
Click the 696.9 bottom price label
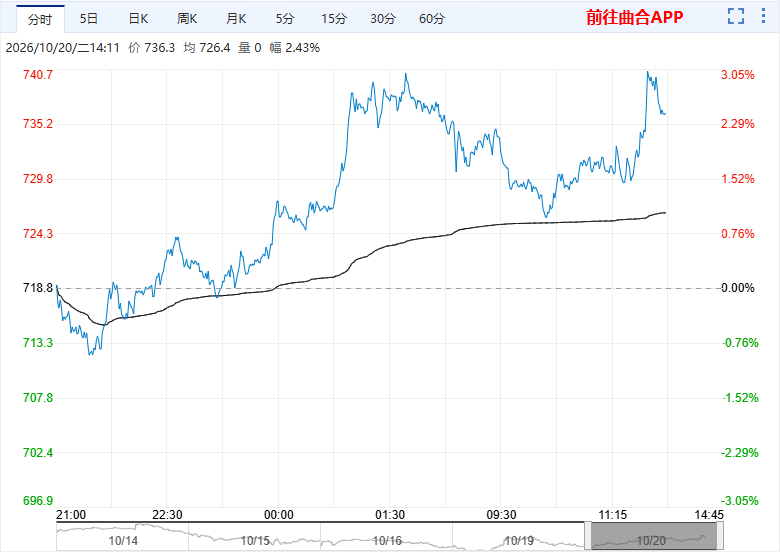pos(38,500)
